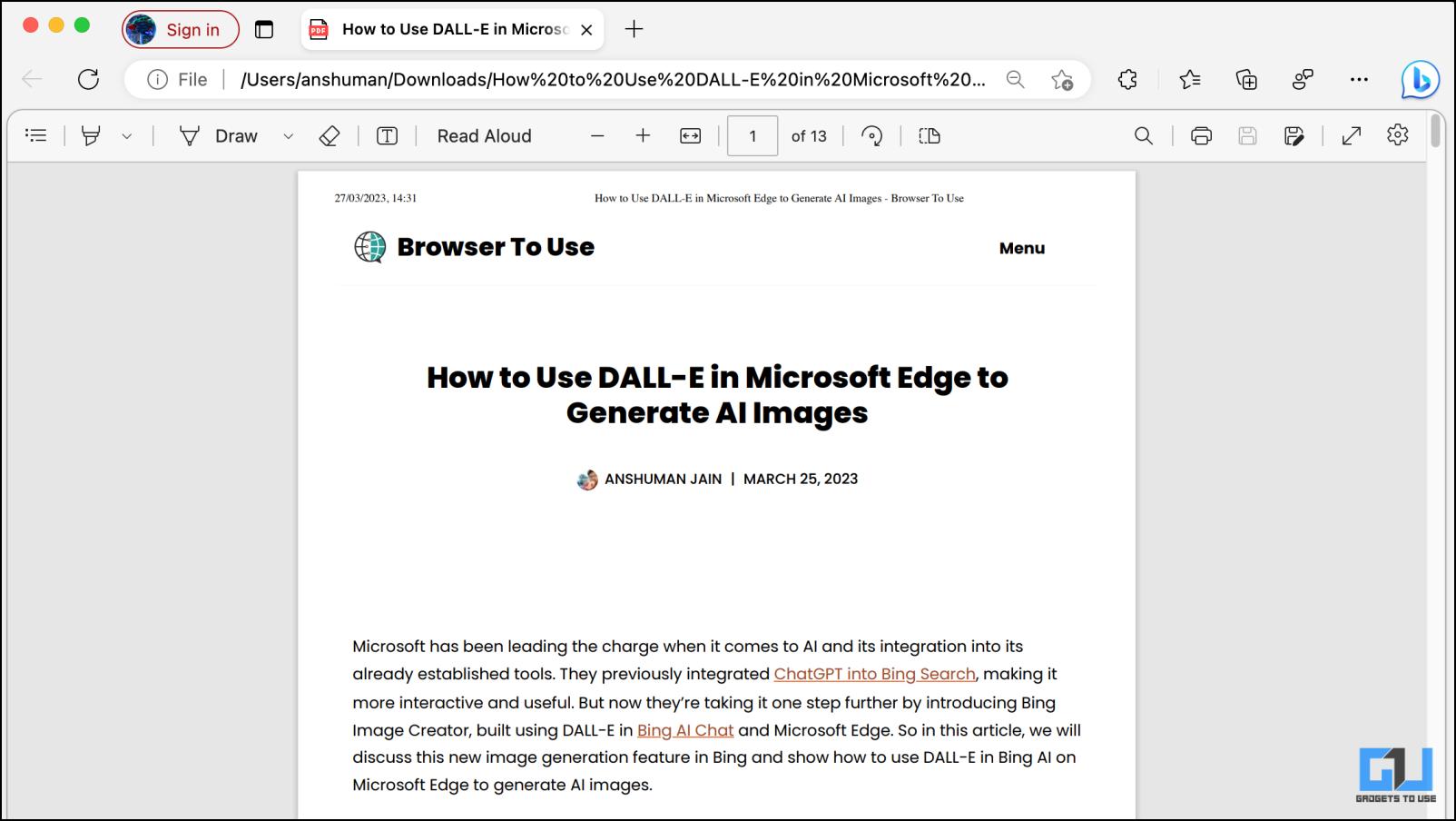Click the ChatGPT into Bing Search link
Viewport: 1456px width, 821px height.
(x=874, y=674)
